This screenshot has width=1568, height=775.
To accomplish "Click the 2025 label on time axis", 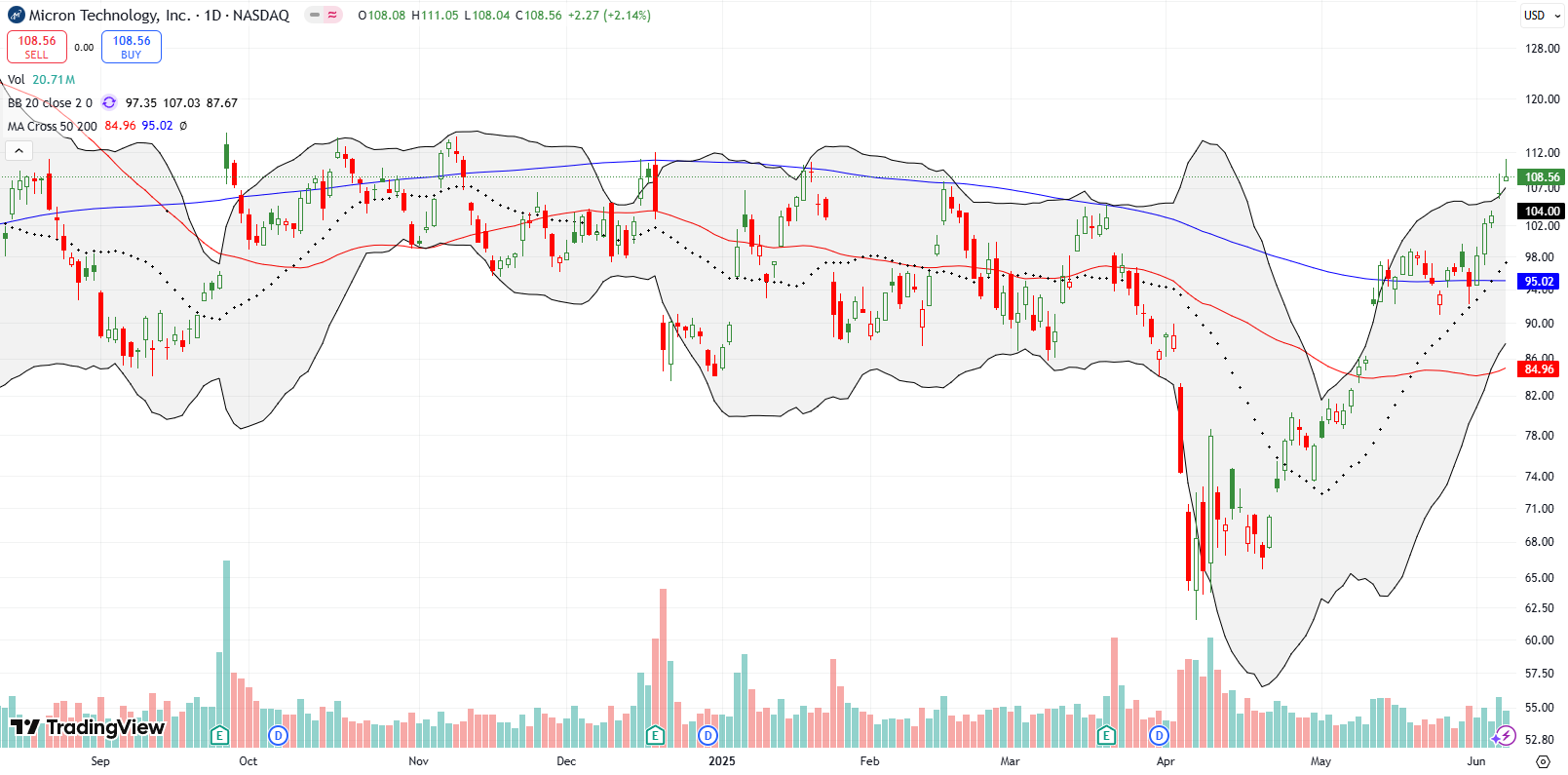I will pos(722,761).
